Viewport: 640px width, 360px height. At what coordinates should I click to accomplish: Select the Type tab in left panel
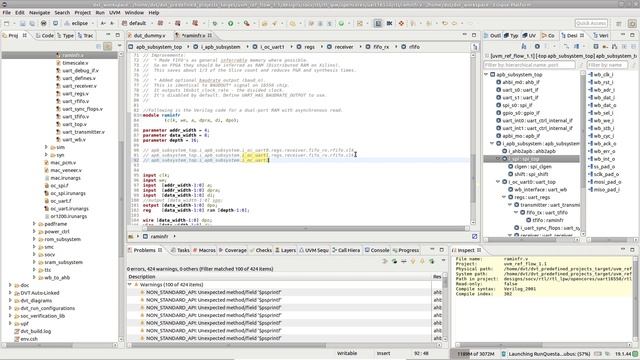(65, 36)
